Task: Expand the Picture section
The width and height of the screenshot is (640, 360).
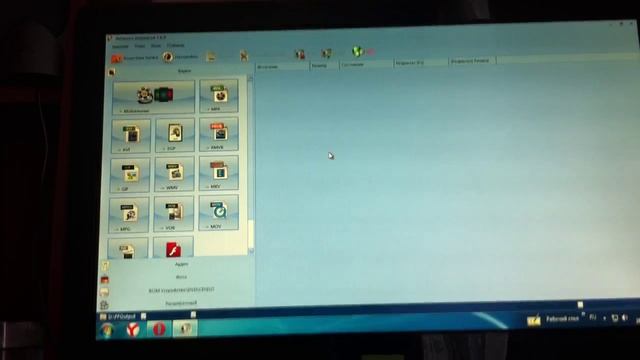Action: (x=181, y=277)
